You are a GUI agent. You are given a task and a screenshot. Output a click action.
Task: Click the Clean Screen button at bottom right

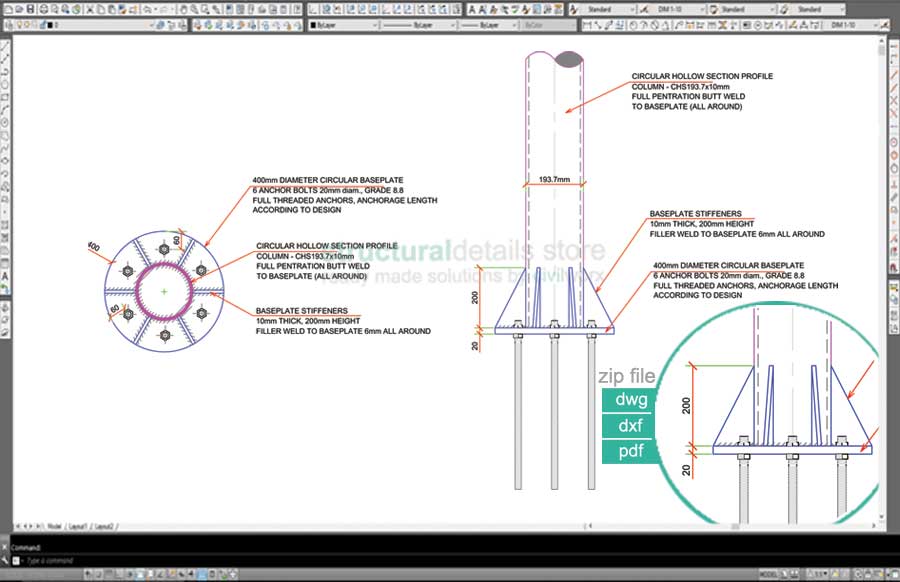(x=894, y=573)
